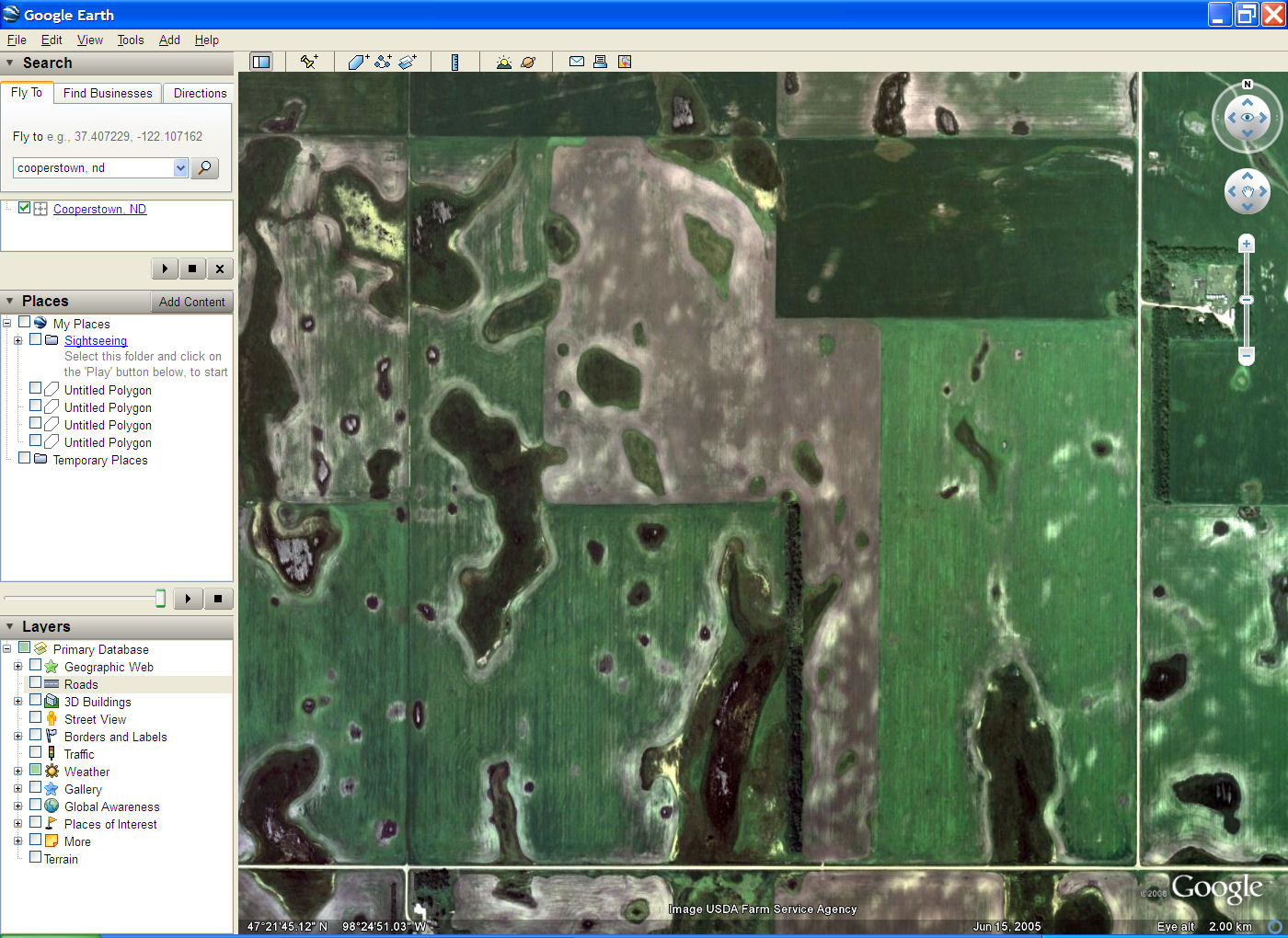Click the search magnifier button
The image size is (1288, 938).
click(x=204, y=167)
